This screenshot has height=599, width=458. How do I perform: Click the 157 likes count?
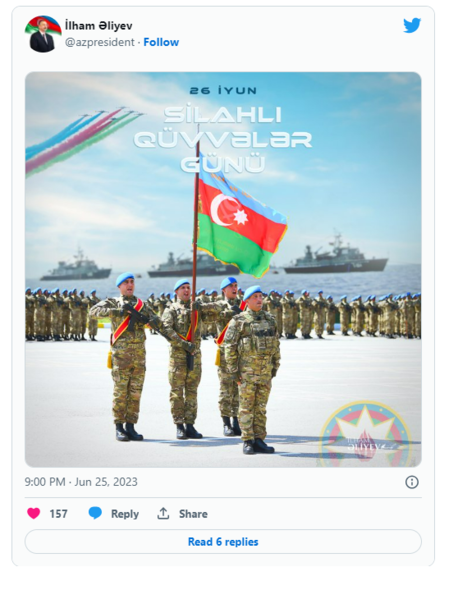(58, 514)
